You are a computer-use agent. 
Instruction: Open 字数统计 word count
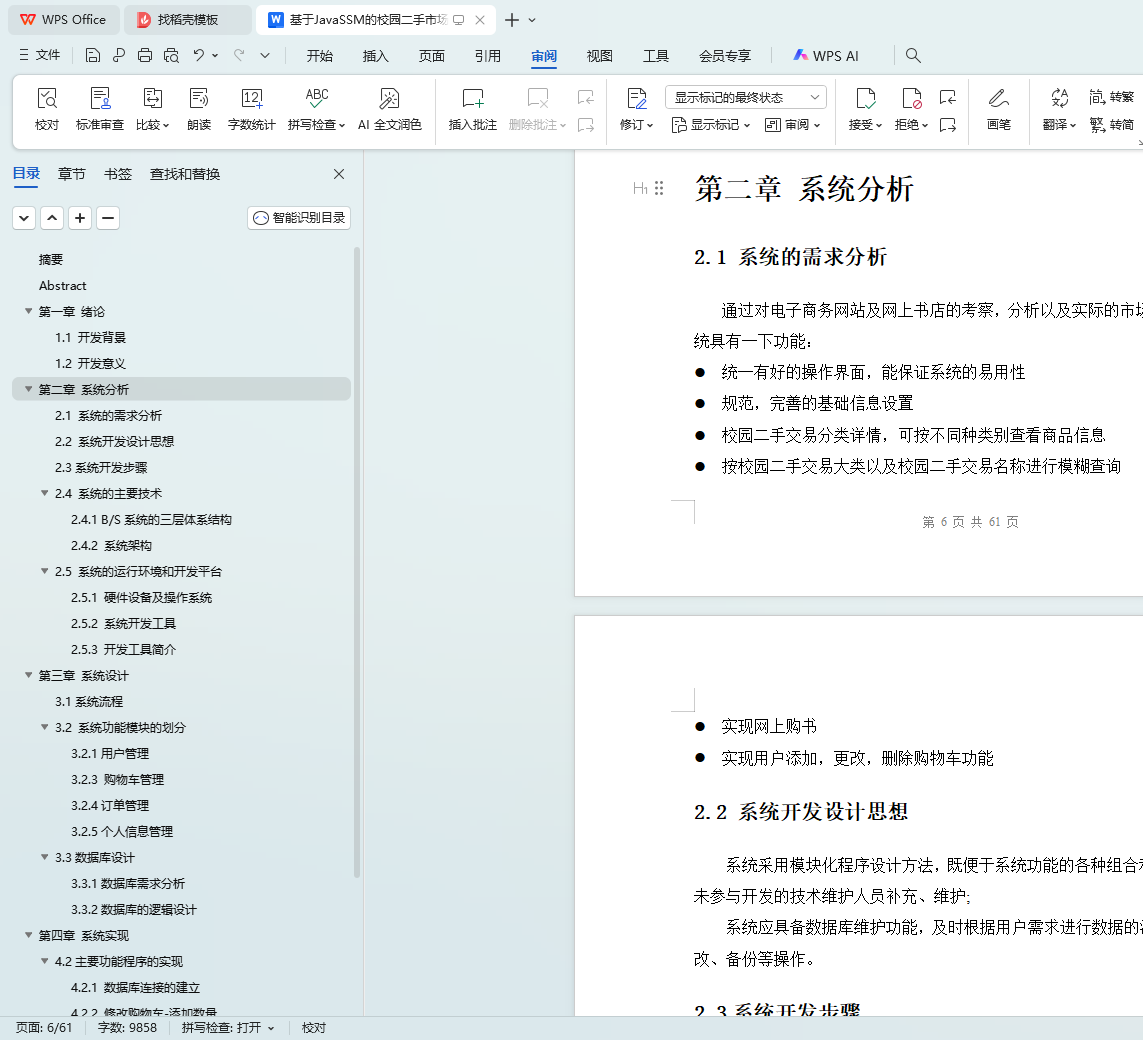251,109
